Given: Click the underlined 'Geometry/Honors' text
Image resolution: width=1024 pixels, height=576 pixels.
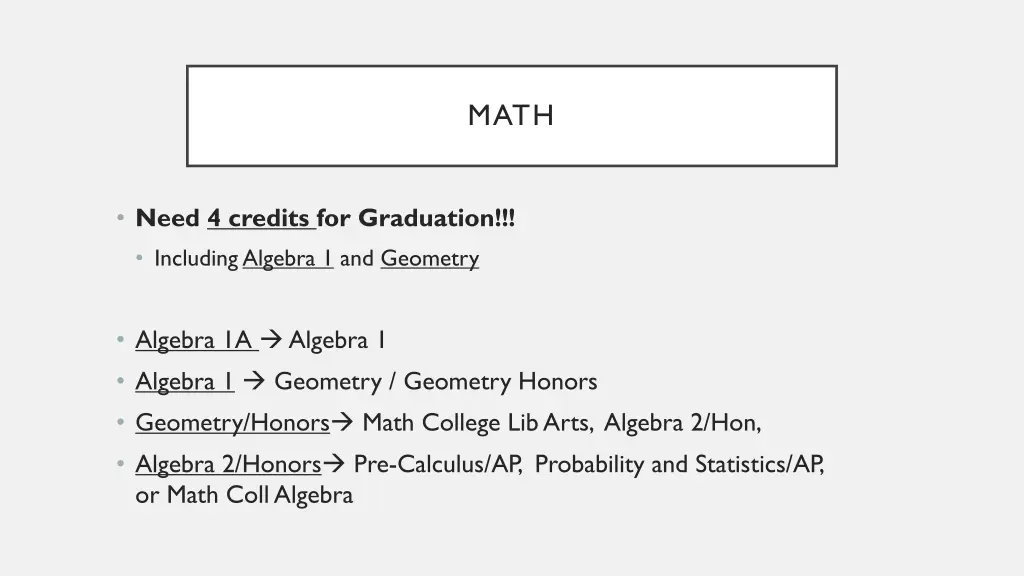Looking at the screenshot, I should (x=232, y=423).
